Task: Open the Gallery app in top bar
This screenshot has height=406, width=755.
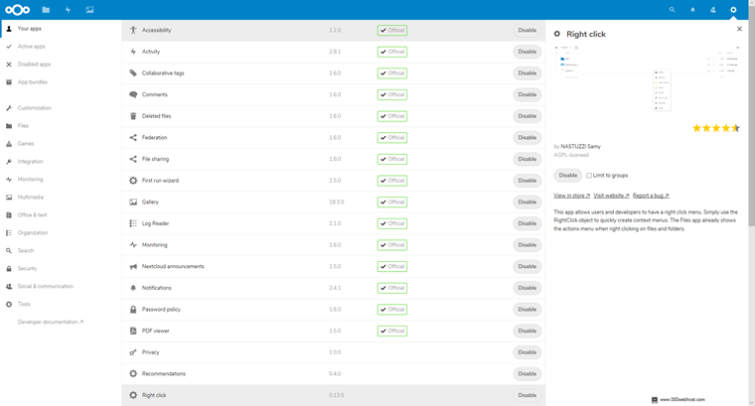Action: coord(90,10)
